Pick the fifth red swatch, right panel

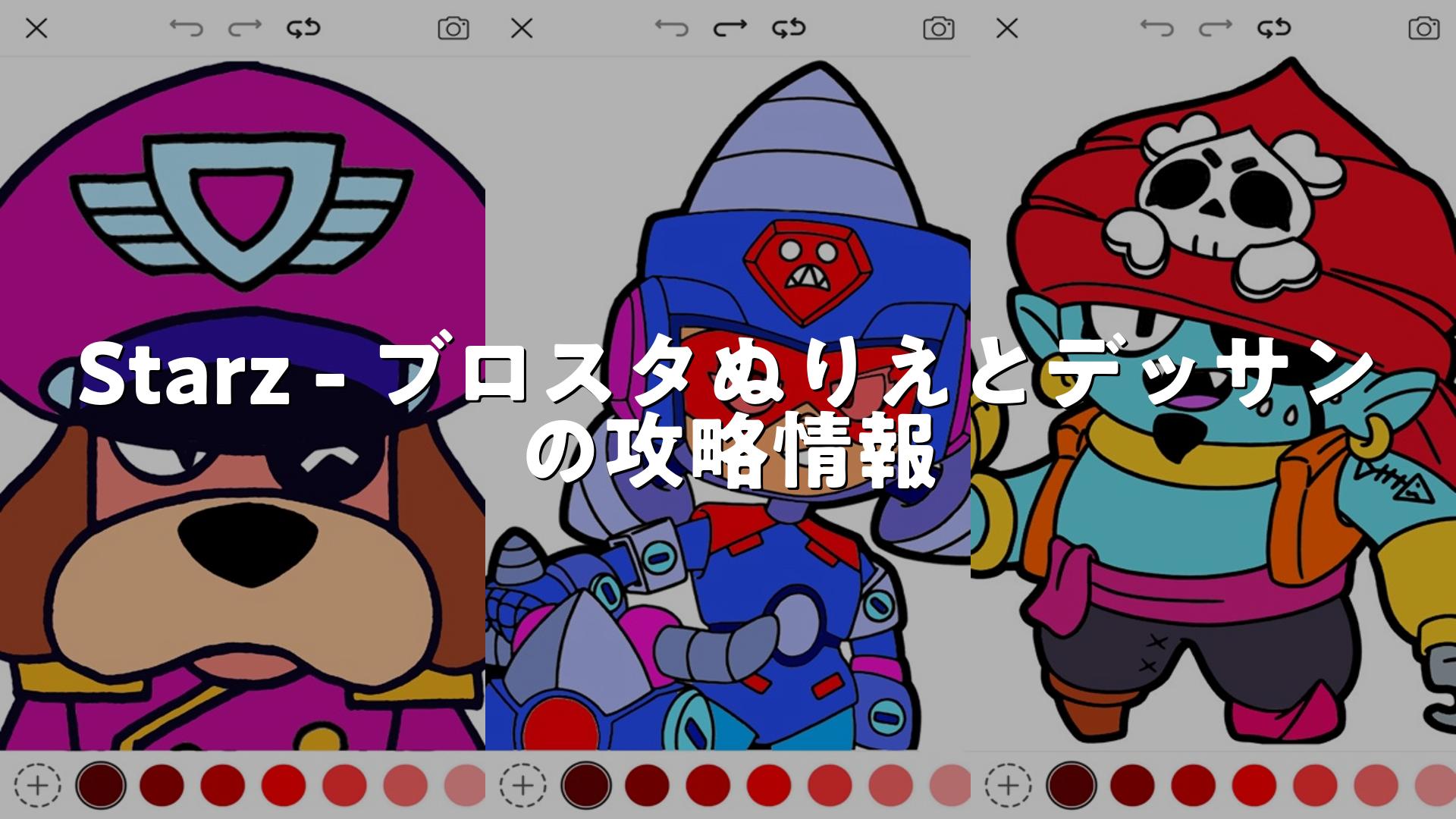point(1314,785)
